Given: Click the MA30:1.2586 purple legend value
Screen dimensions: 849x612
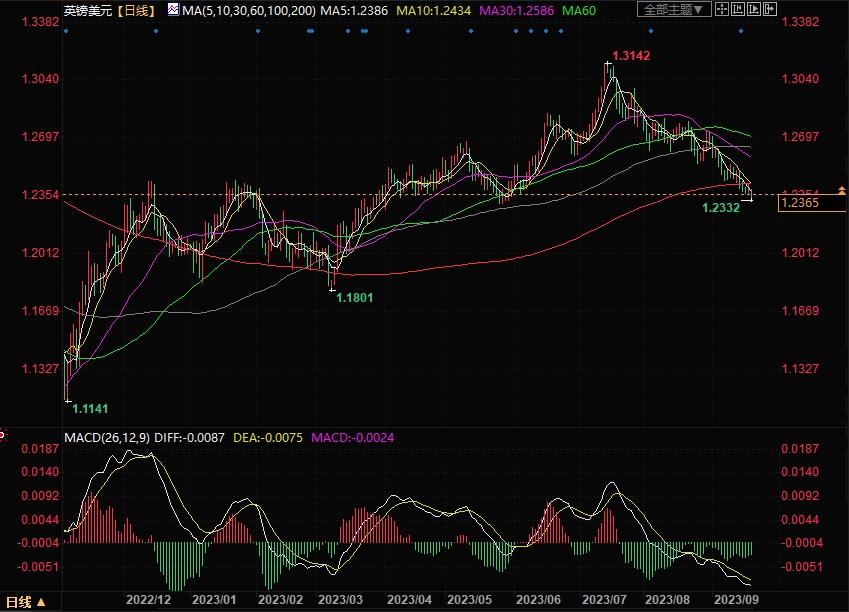Looking at the screenshot, I should coord(517,10).
